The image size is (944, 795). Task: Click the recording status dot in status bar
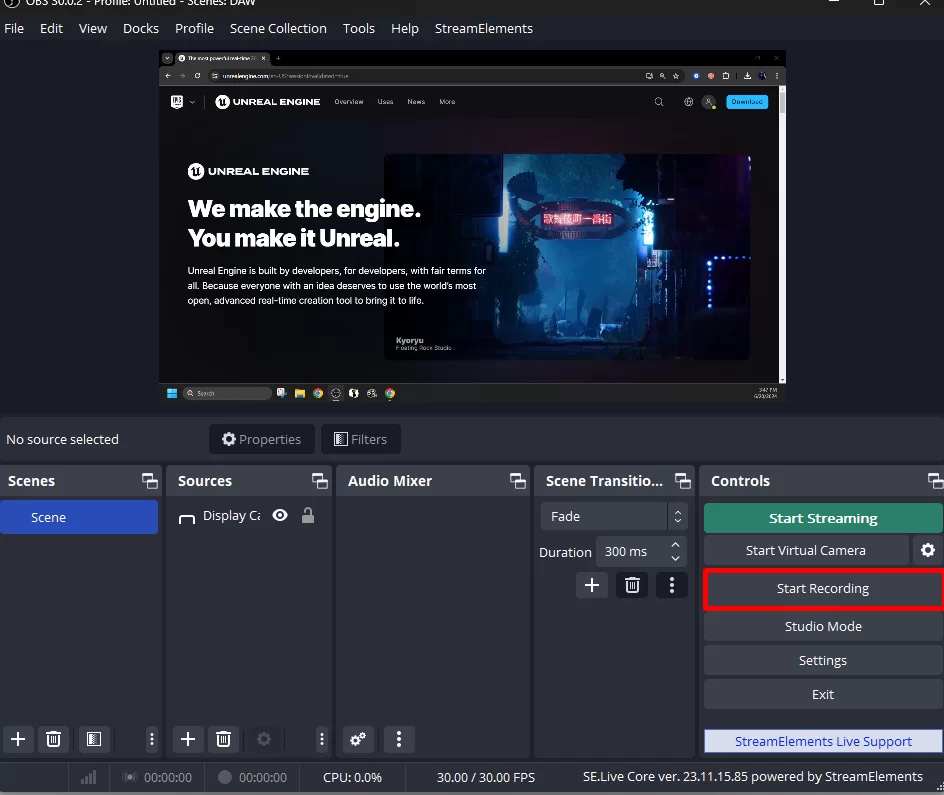point(225,777)
